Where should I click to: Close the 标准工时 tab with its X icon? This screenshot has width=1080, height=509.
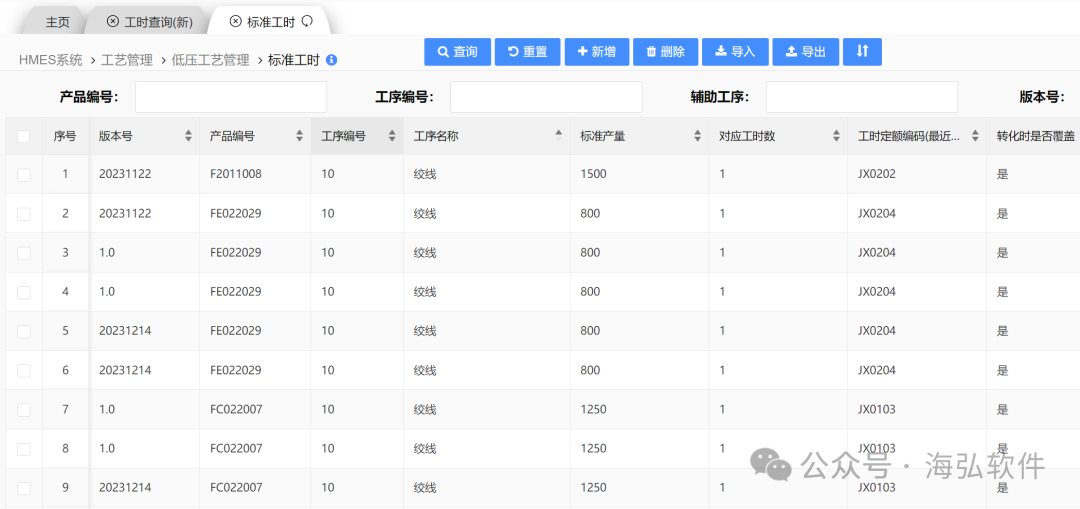click(236, 22)
